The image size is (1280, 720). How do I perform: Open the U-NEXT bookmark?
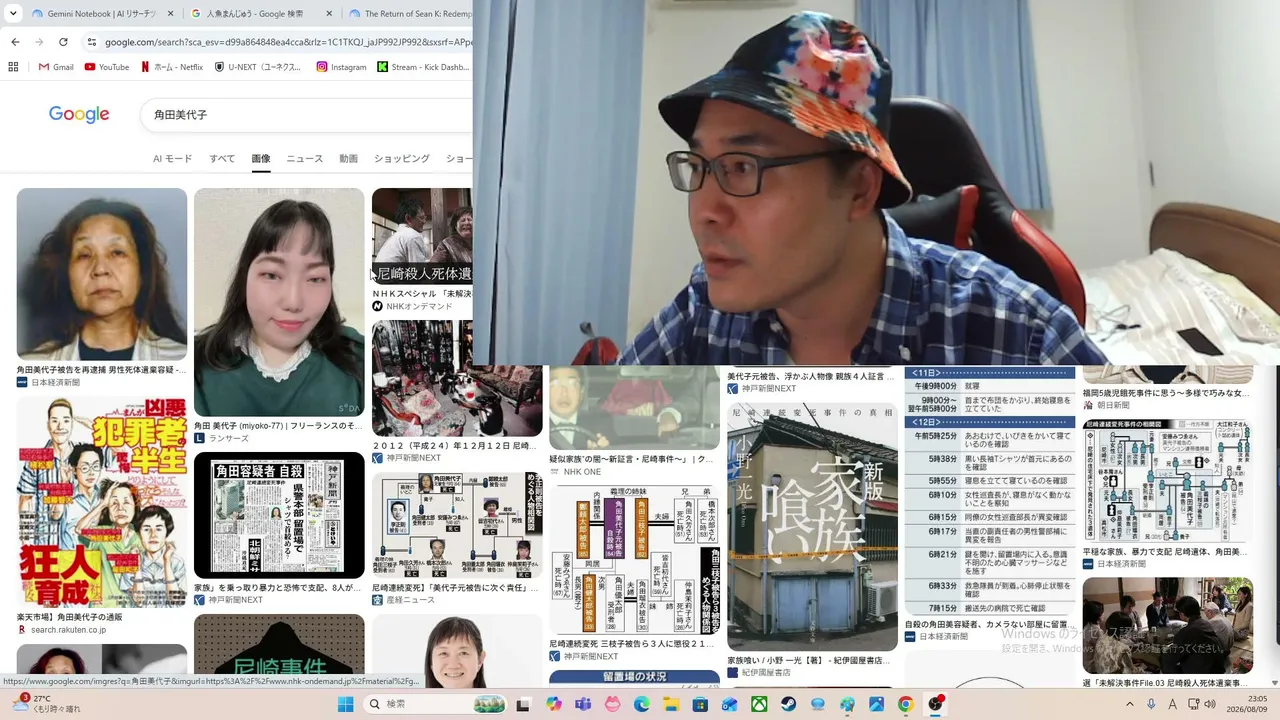tap(258, 67)
